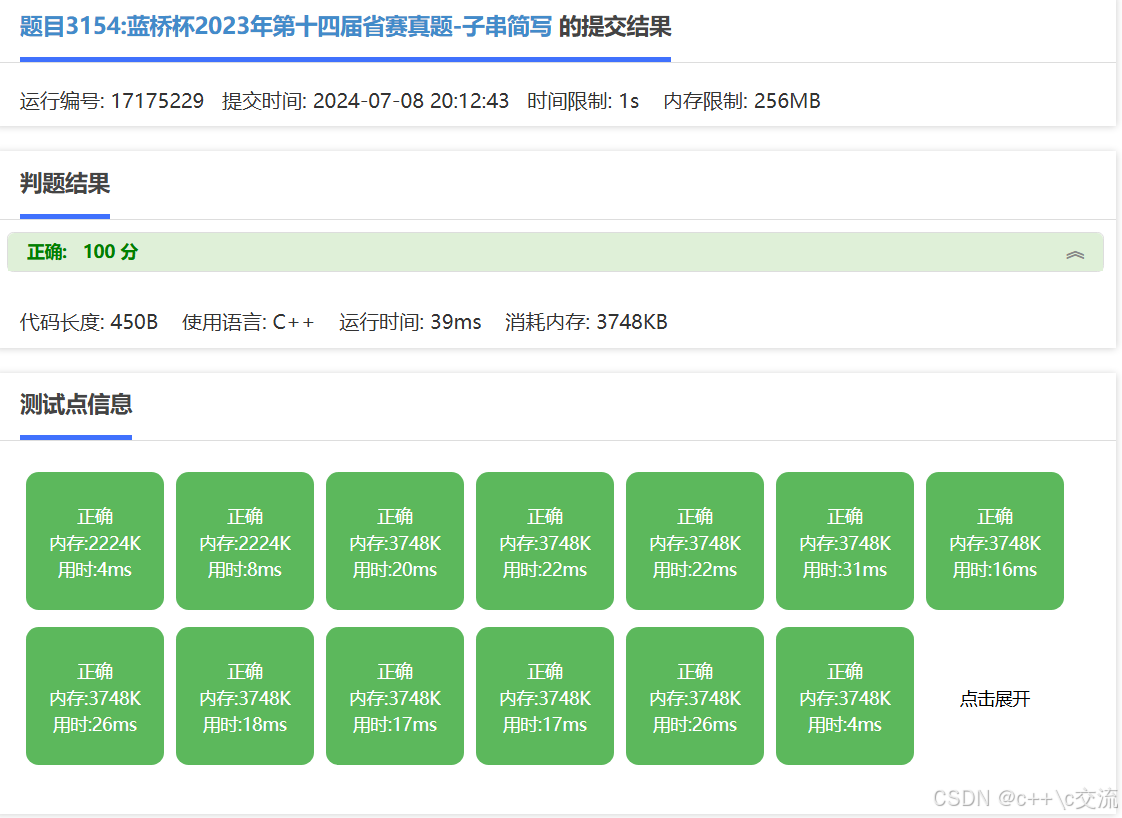
Task: Click the 运行编号: 17175229 text
Action: pyautogui.click(x=112, y=101)
